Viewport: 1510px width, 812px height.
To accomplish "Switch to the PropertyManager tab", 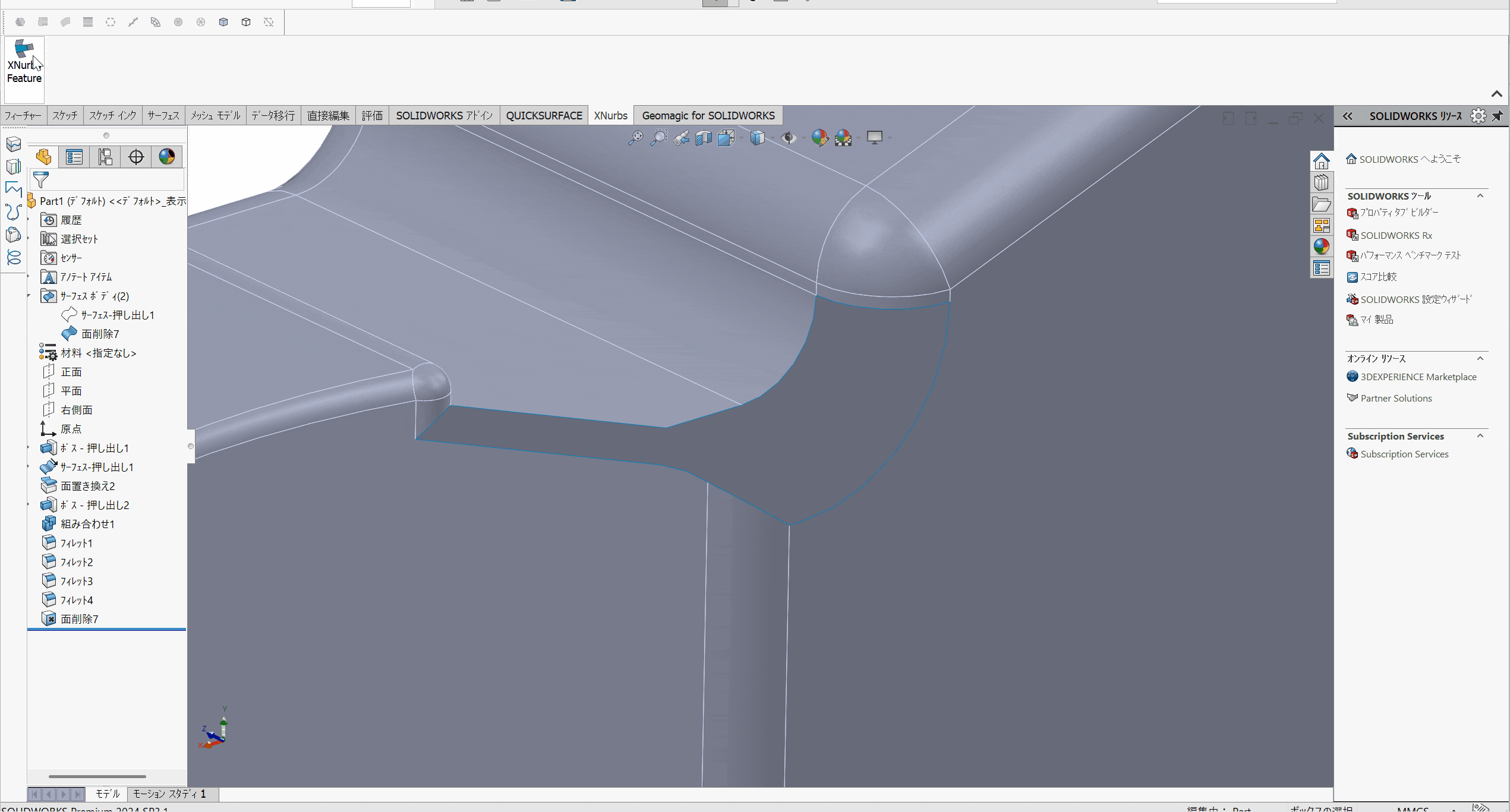I will point(74,157).
